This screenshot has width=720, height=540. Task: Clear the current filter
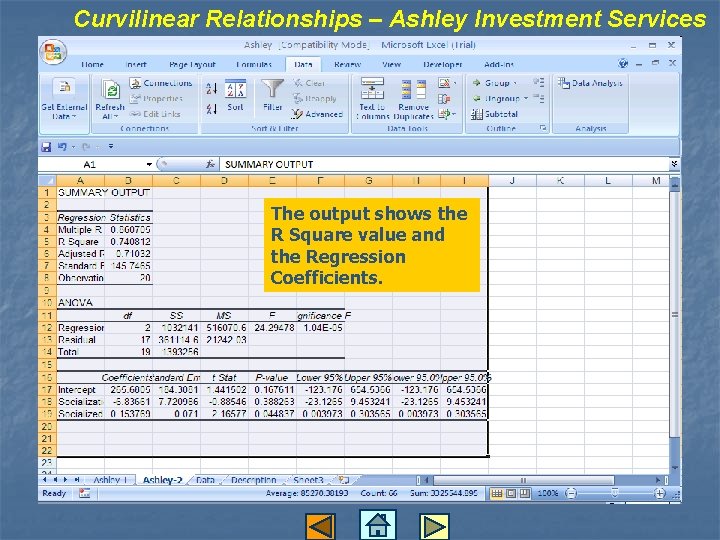(309, 83)
